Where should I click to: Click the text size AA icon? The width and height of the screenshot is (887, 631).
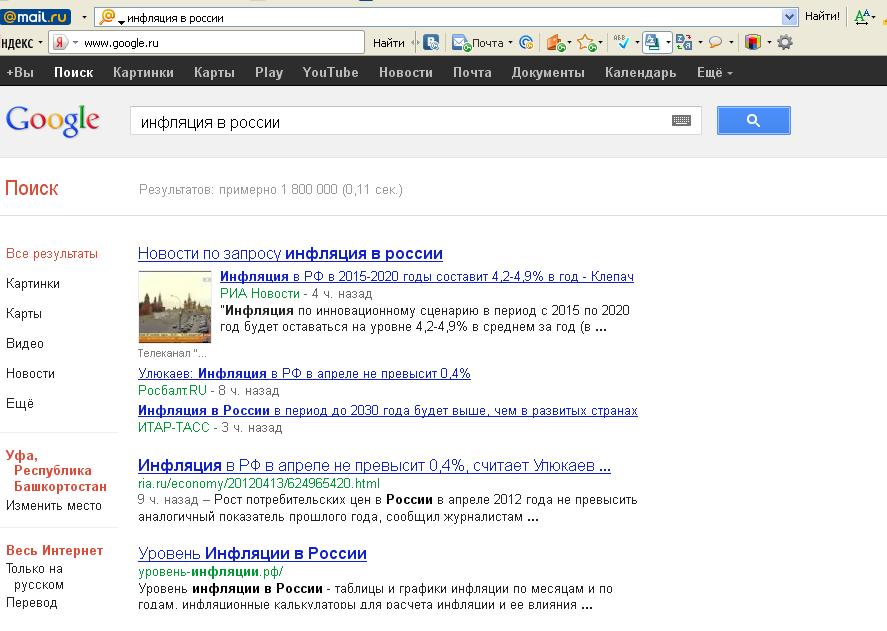(x=862, y=17)
